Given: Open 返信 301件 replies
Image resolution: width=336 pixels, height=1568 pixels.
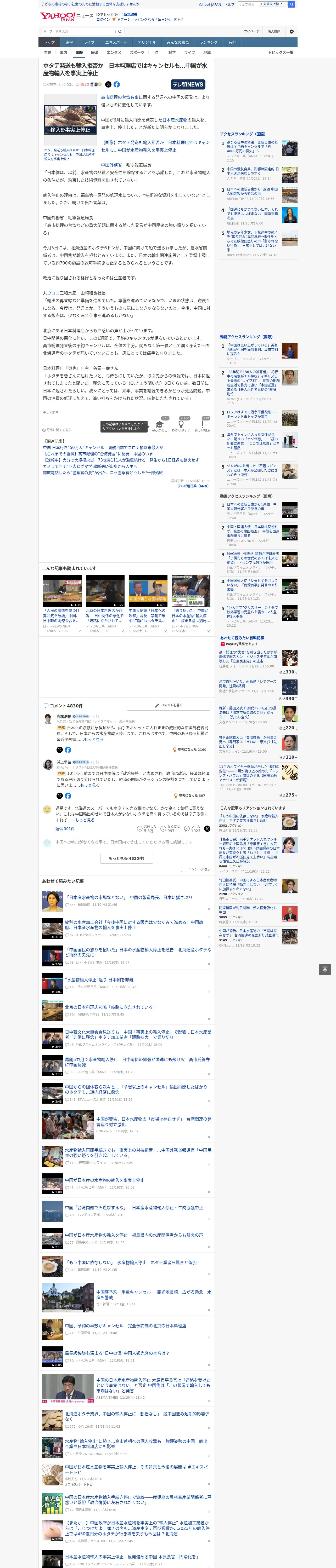Looking at the screenshot, I should 65,828.
